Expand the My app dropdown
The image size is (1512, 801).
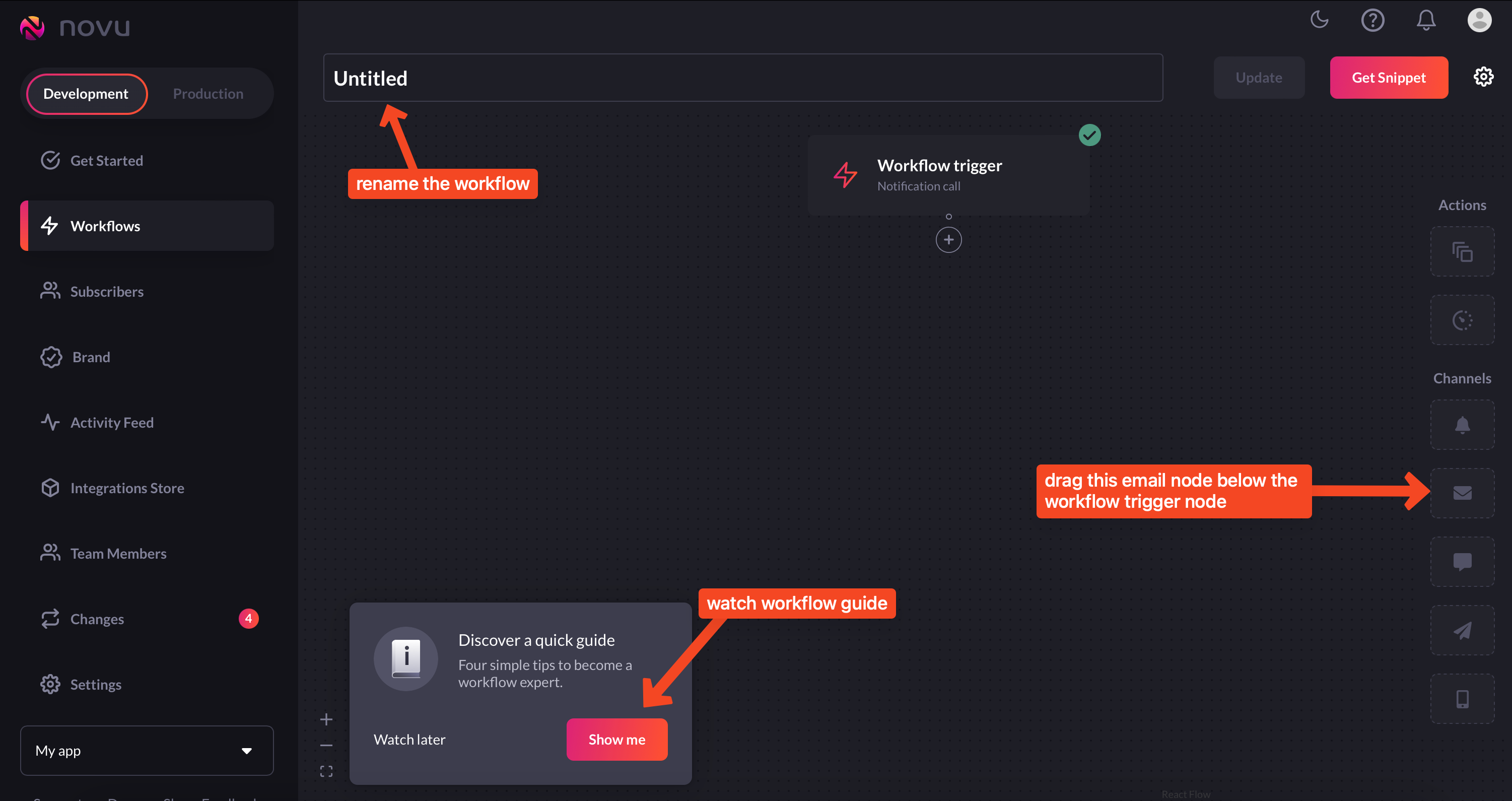147,750
